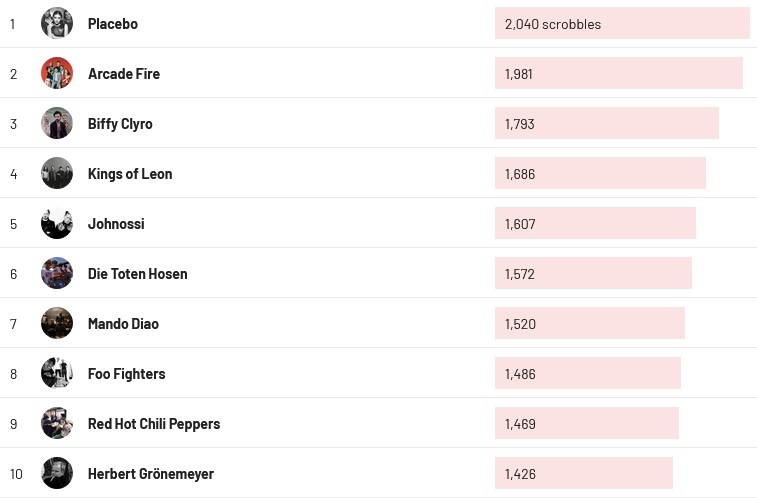The image size is (757, 498).
Task: Visit the Kings of Leon link
Action: [x=130, y=173]
